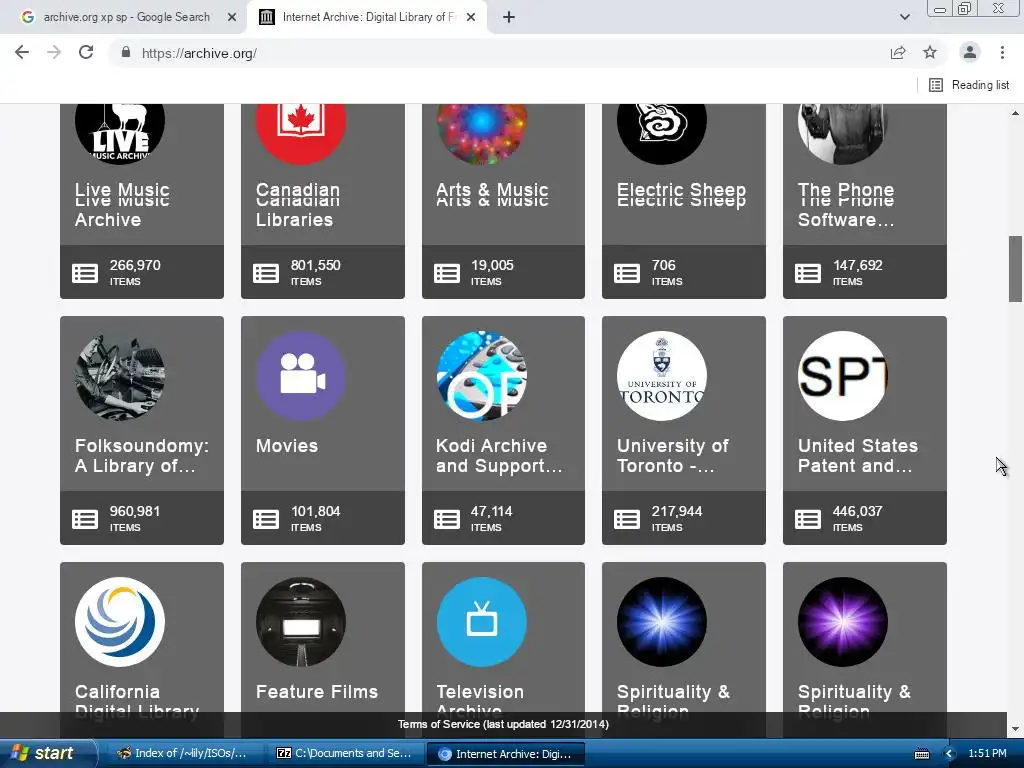The height and width of the screenshot is (768, 1024).
Task: Open Chrome three-dot menu
Action: pyautogui.click(x=1002, y=53)
